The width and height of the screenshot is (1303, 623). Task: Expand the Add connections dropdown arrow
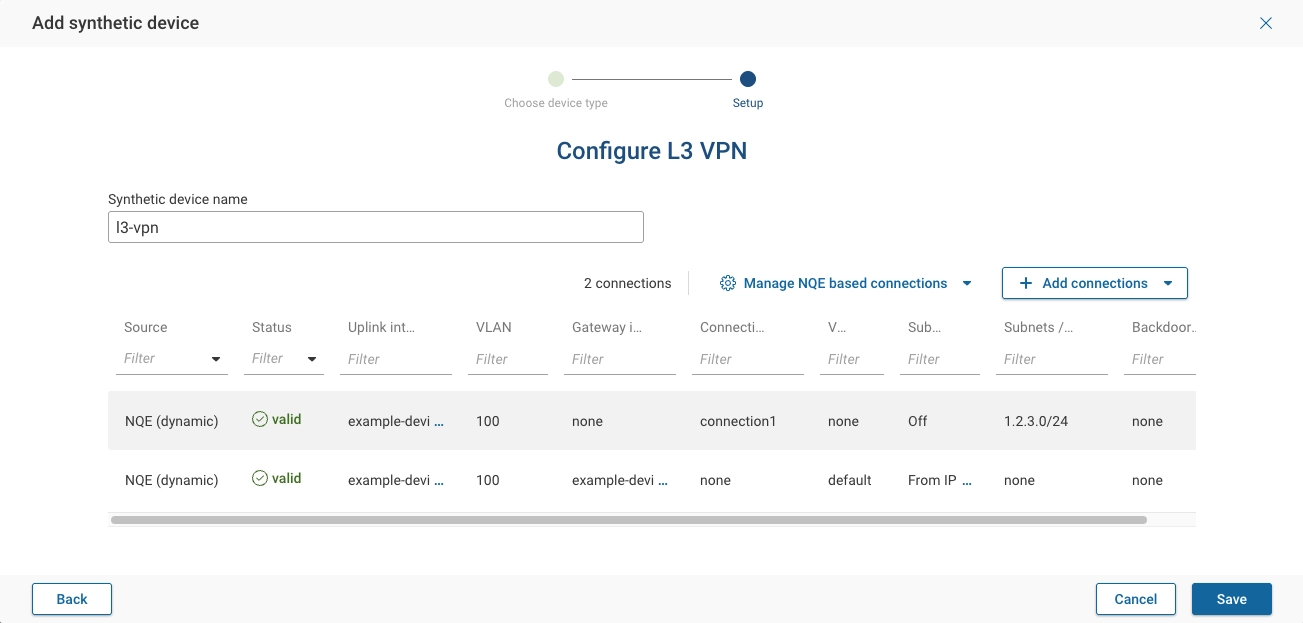[x=1167, y=283]
